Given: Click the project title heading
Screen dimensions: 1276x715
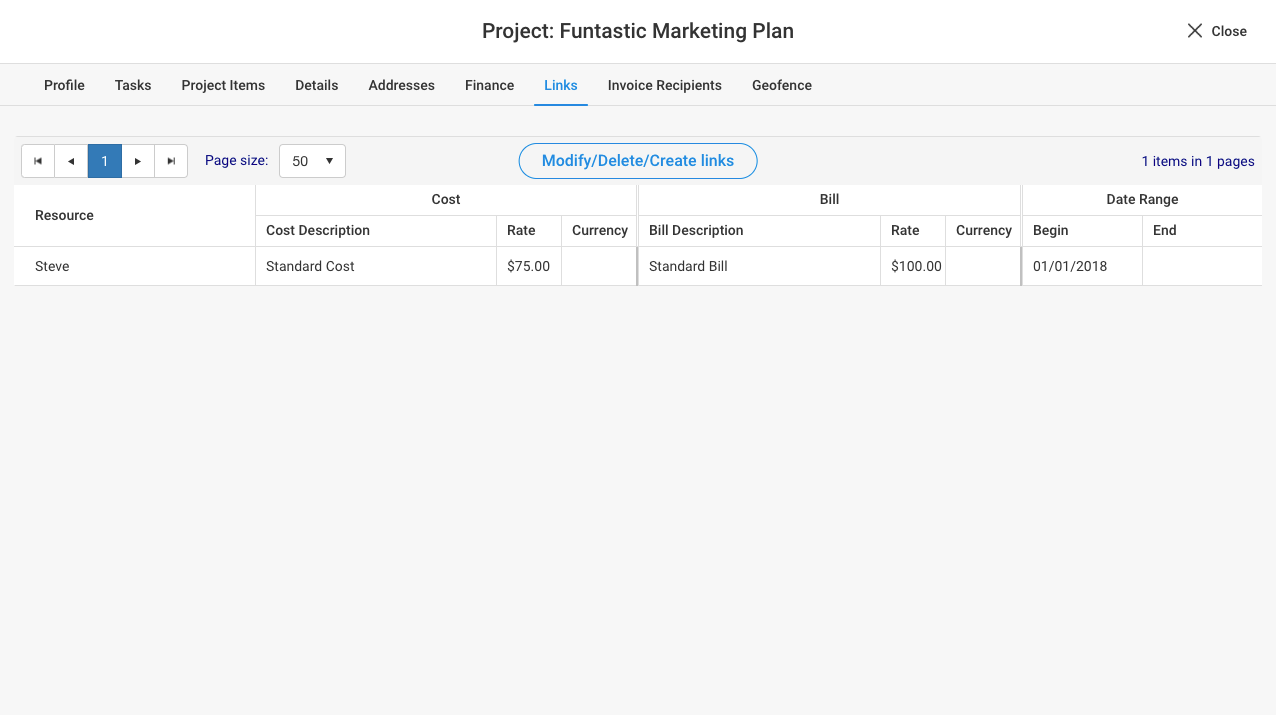Looking at the screenshot, I should click(638, 31).
